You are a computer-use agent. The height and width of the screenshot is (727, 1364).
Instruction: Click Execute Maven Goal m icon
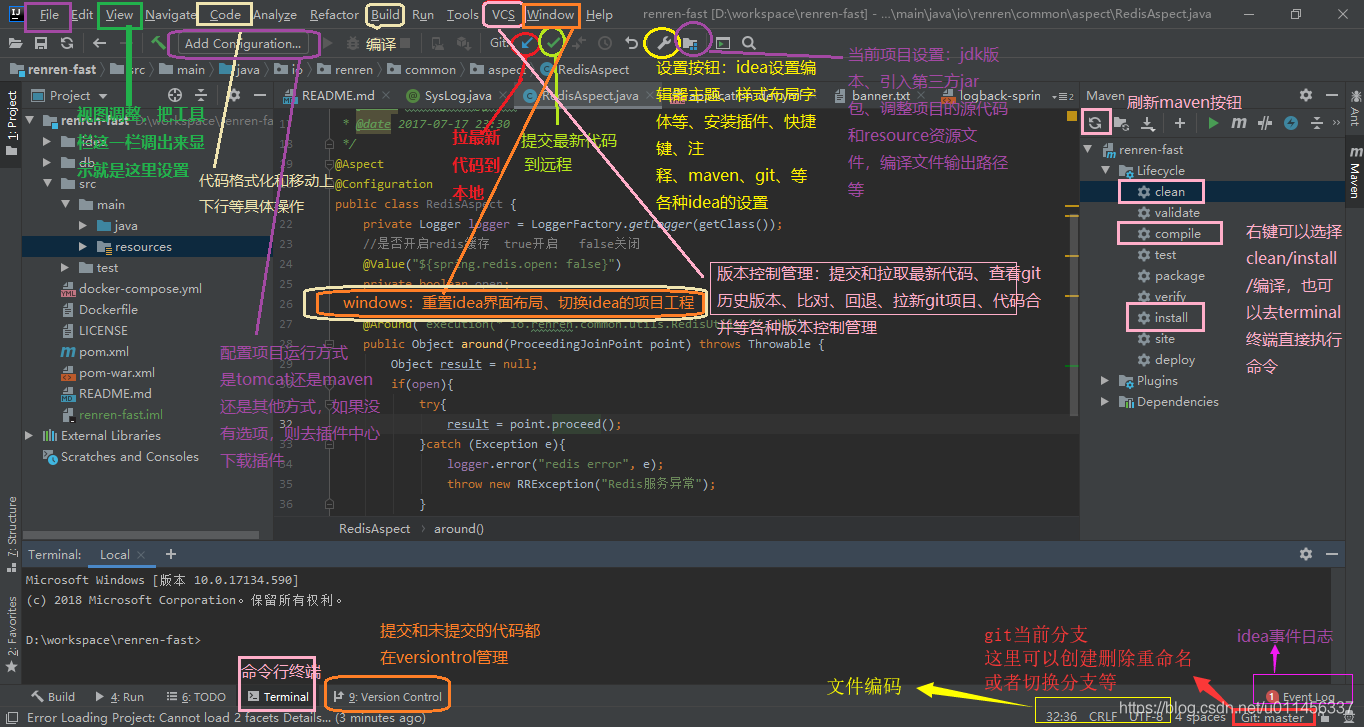pyautogui.click(x=1239, y=123)
